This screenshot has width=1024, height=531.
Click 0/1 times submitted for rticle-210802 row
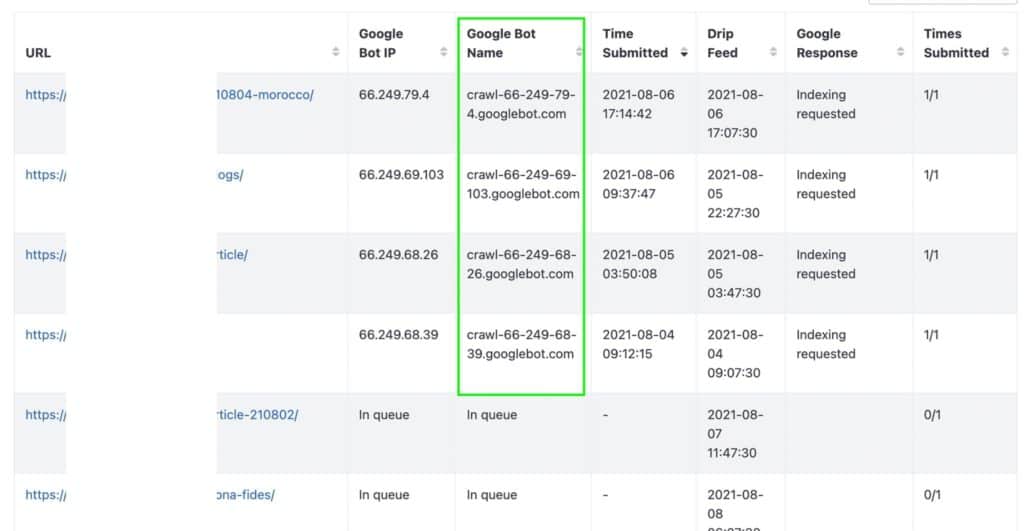point(932,415)
